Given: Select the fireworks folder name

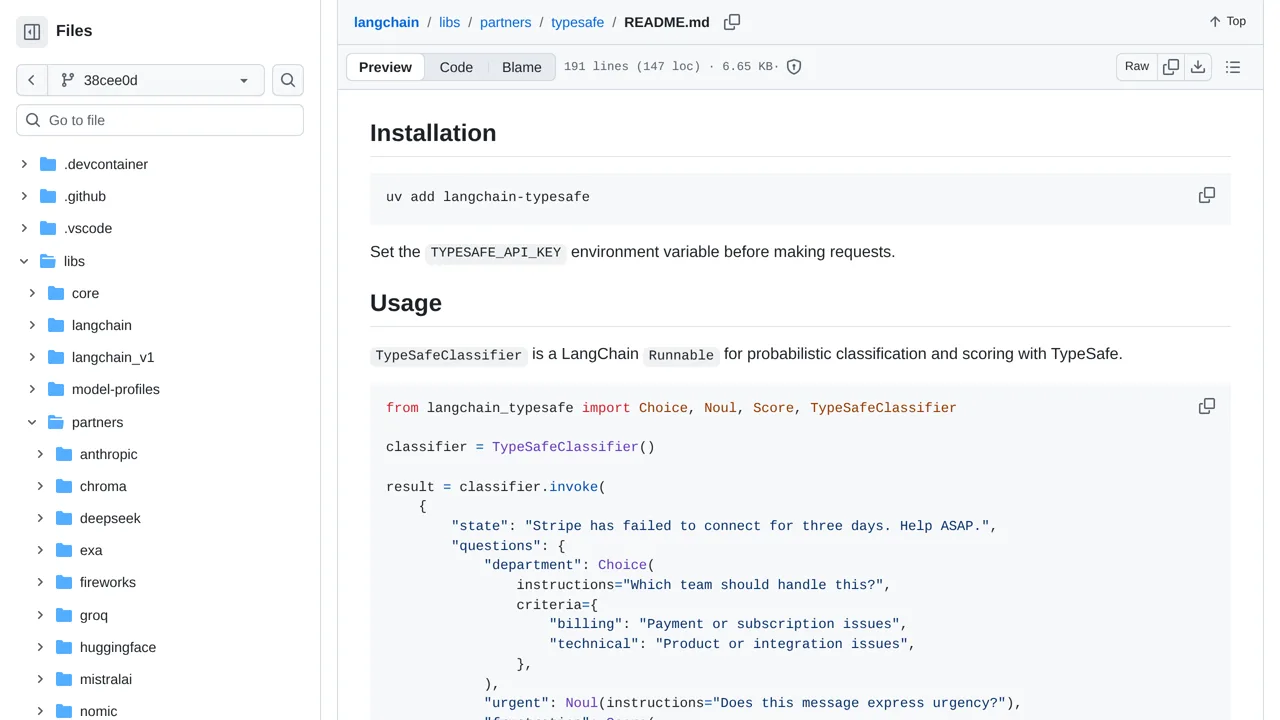Looking at the screenshot, I should coord(108,582).
